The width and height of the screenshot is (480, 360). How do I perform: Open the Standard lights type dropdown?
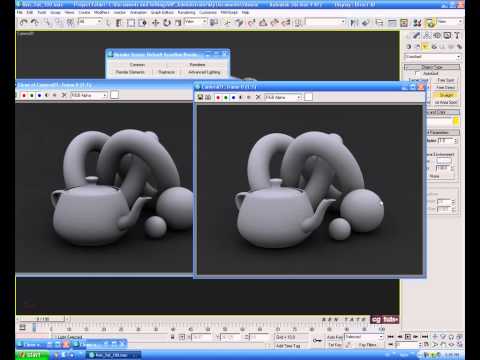pyautogui.click(x=432, y=57)
